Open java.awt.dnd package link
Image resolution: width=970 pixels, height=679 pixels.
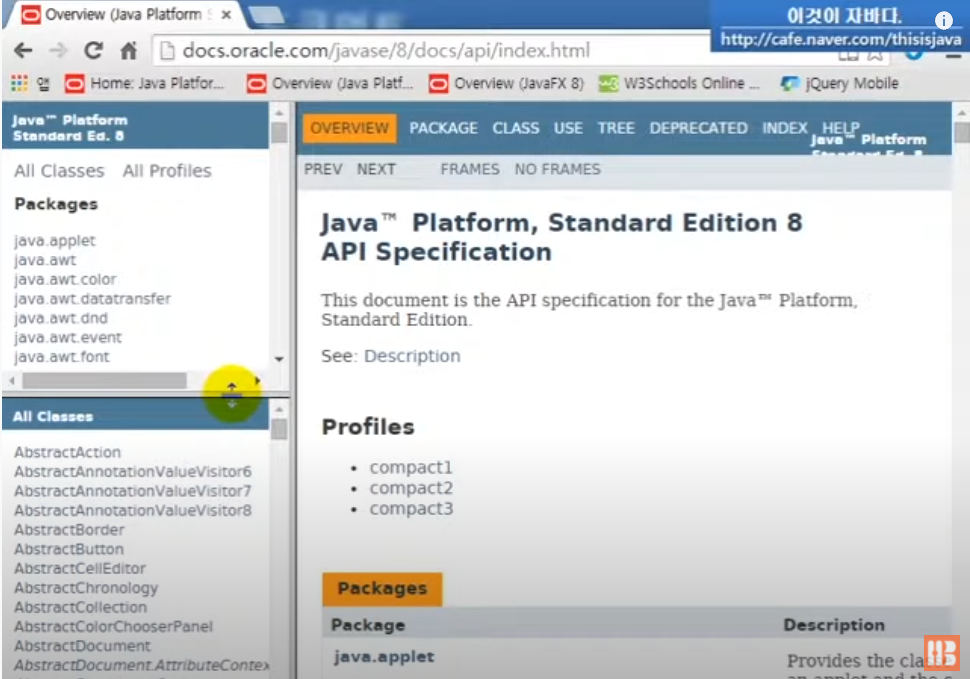point(61,318)
